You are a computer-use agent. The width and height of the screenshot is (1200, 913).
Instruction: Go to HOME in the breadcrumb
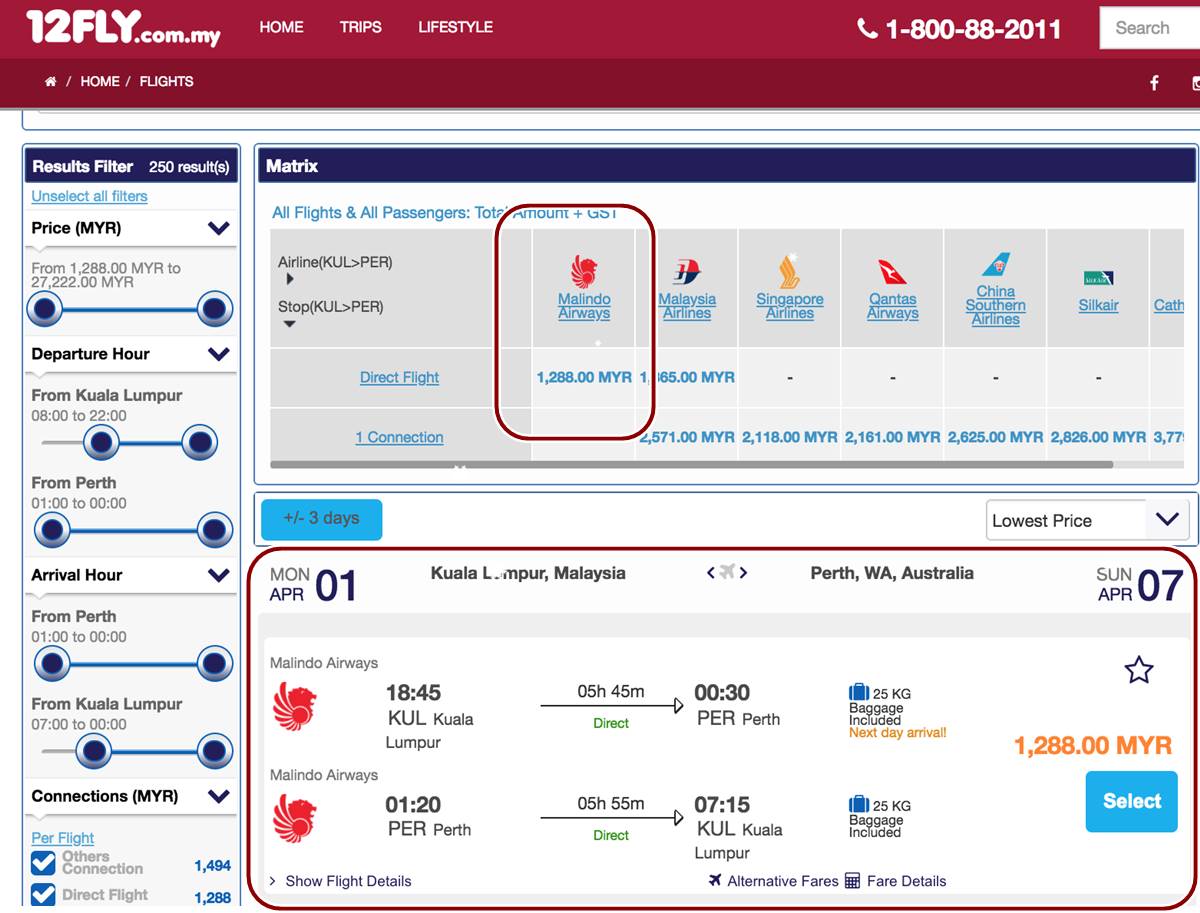click(x=100, y=82)
